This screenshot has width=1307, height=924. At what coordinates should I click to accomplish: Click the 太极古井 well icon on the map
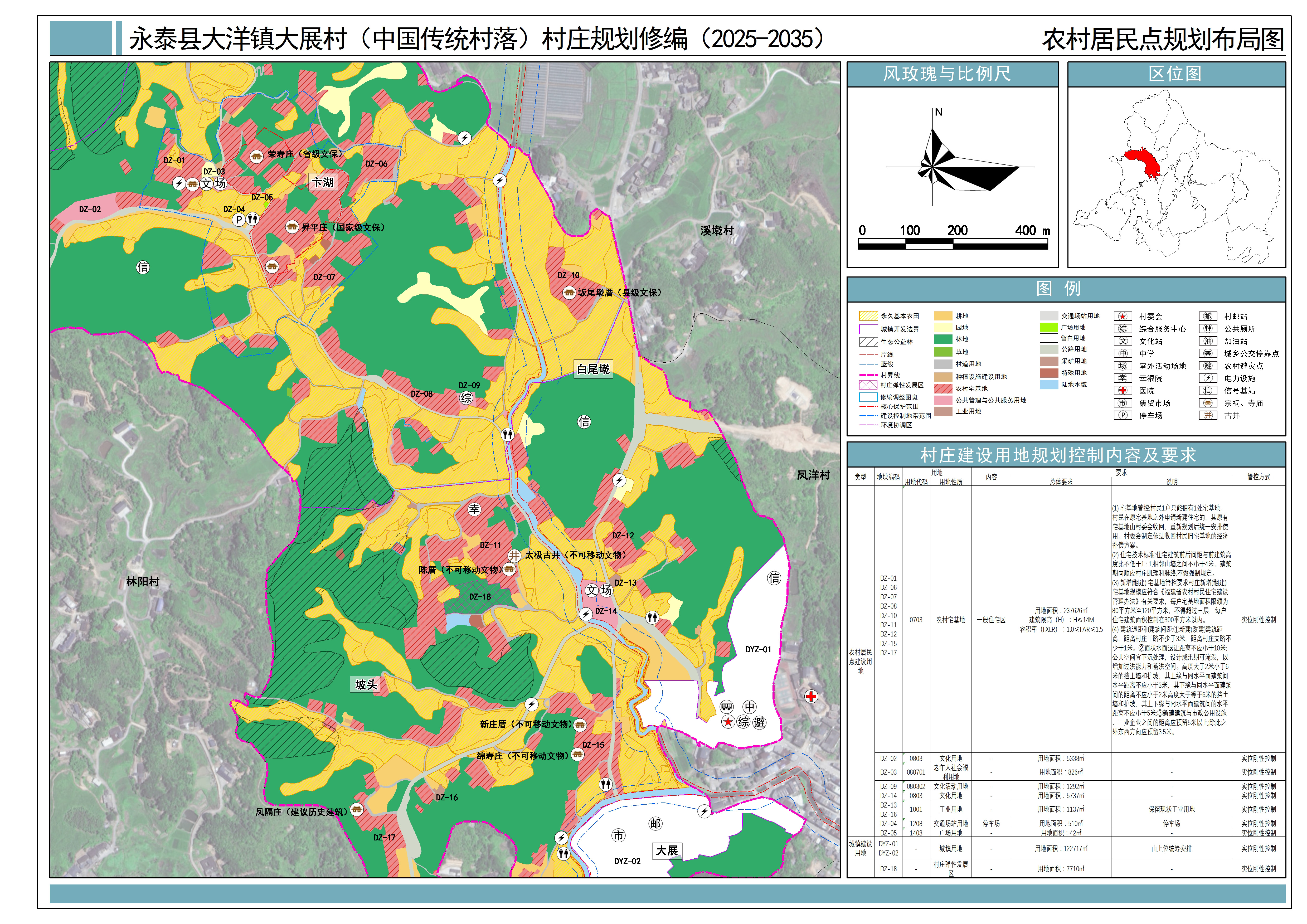click(x=514, y=555)
